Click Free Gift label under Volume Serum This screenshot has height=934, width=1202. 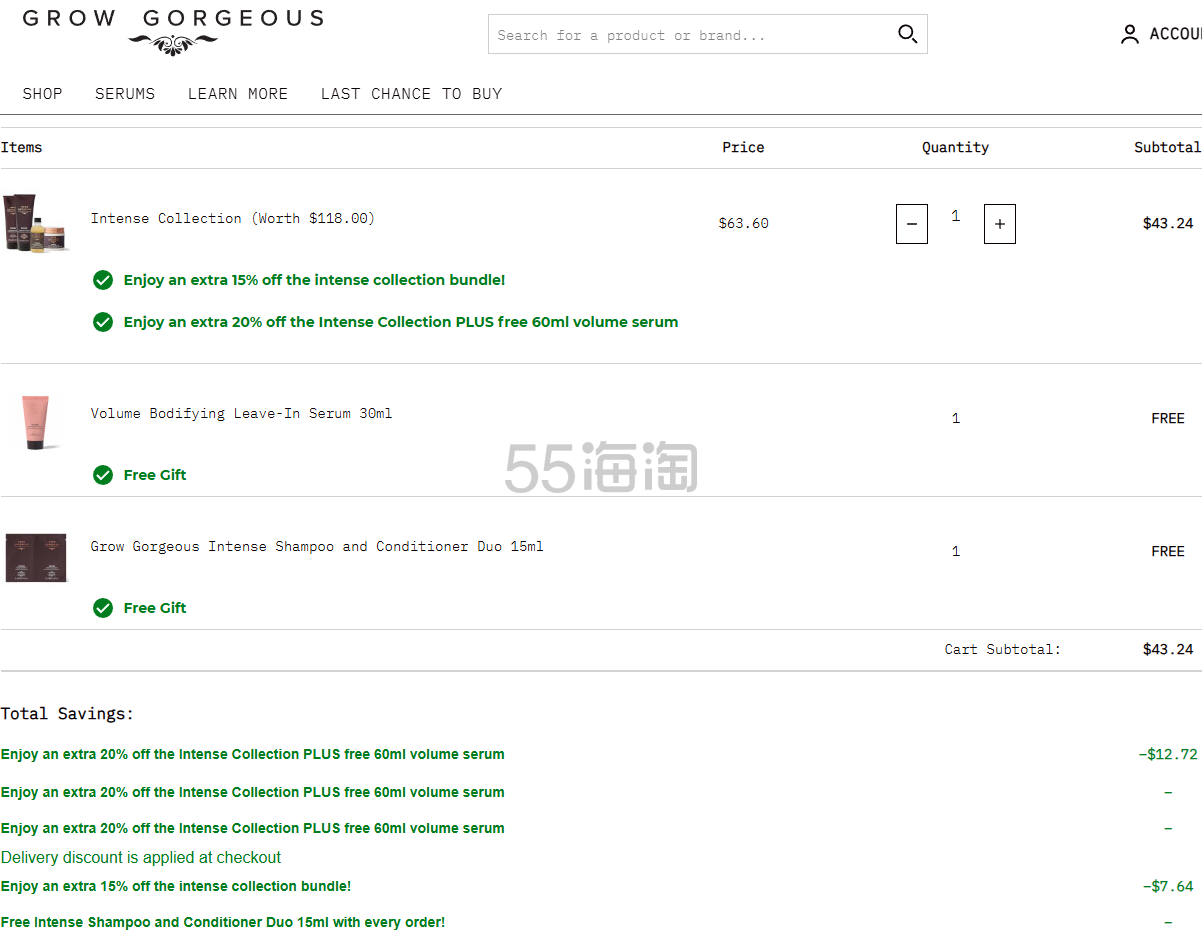(x=155, y=475)
